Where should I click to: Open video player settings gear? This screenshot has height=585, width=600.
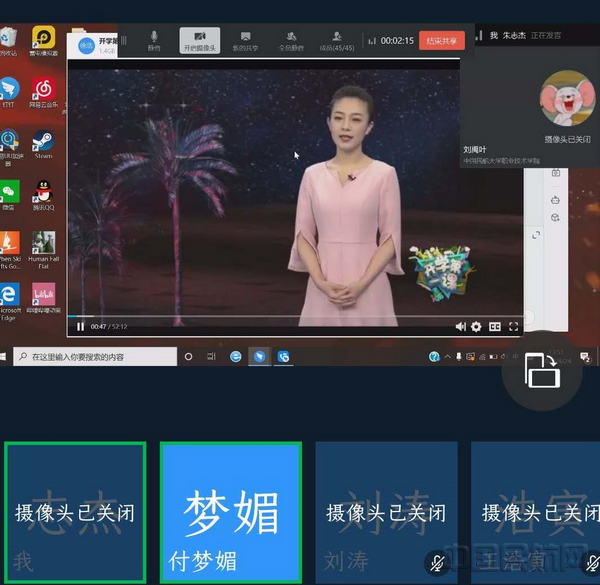477,326
